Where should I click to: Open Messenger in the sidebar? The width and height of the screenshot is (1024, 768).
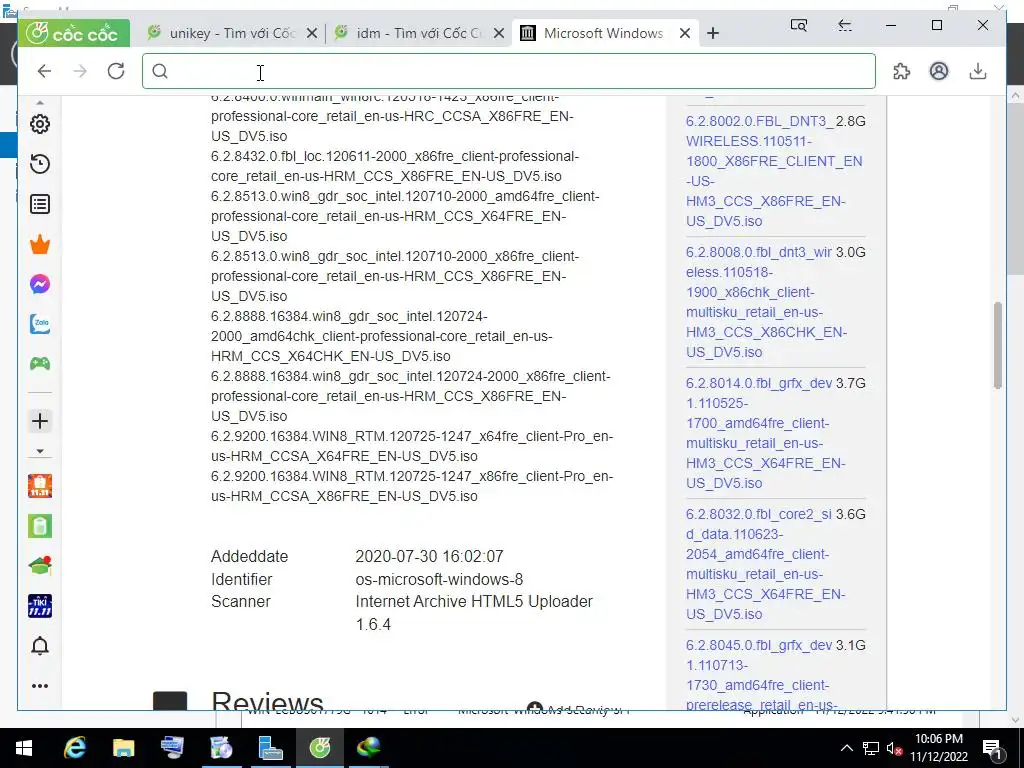(40, 284)
